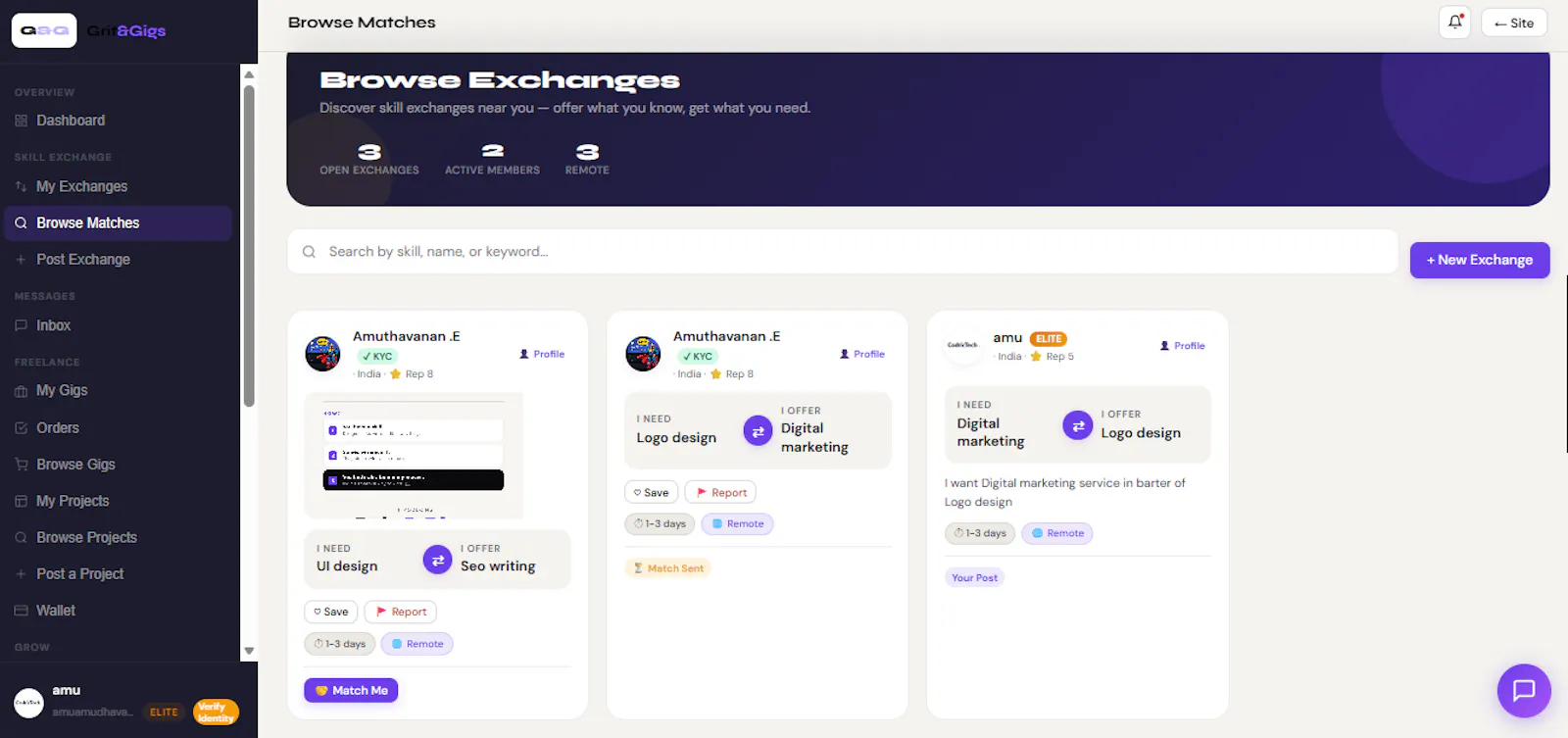Click the Your Post tag
Viewport: 1568px width, 738px height.
pyautogui.click(x=974, y=577)
